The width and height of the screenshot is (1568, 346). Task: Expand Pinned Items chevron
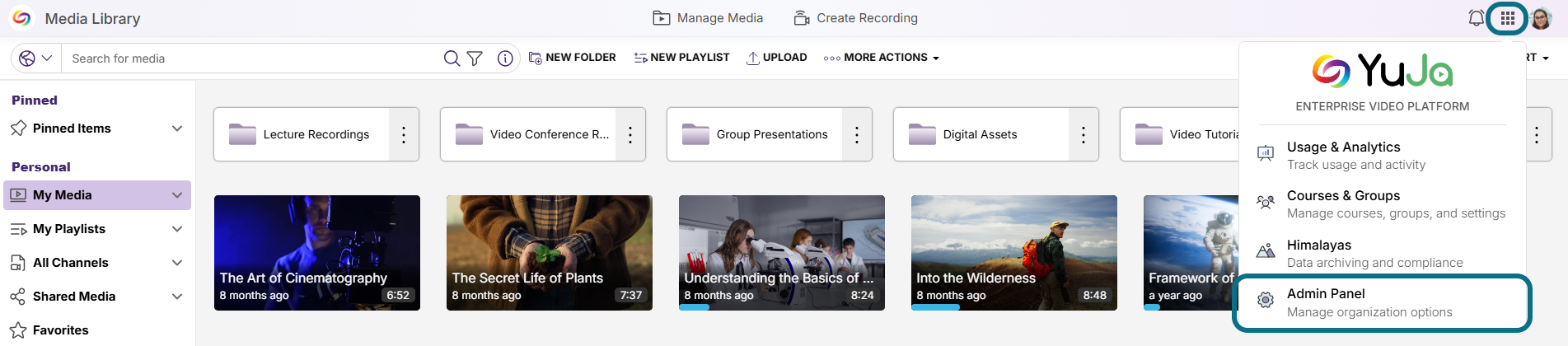click(176, 129)
